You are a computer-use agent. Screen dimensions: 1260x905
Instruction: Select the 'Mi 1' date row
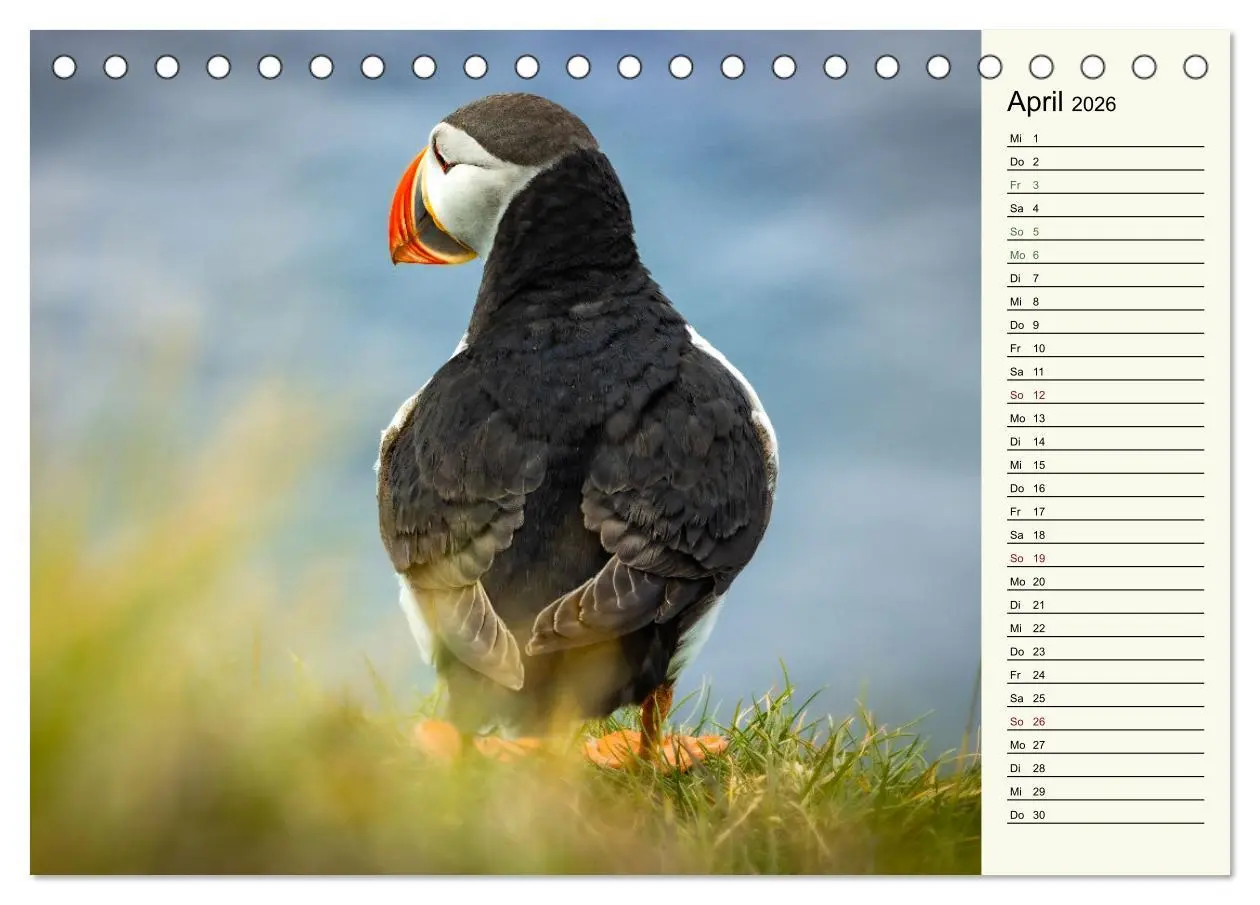point(1105,138)
